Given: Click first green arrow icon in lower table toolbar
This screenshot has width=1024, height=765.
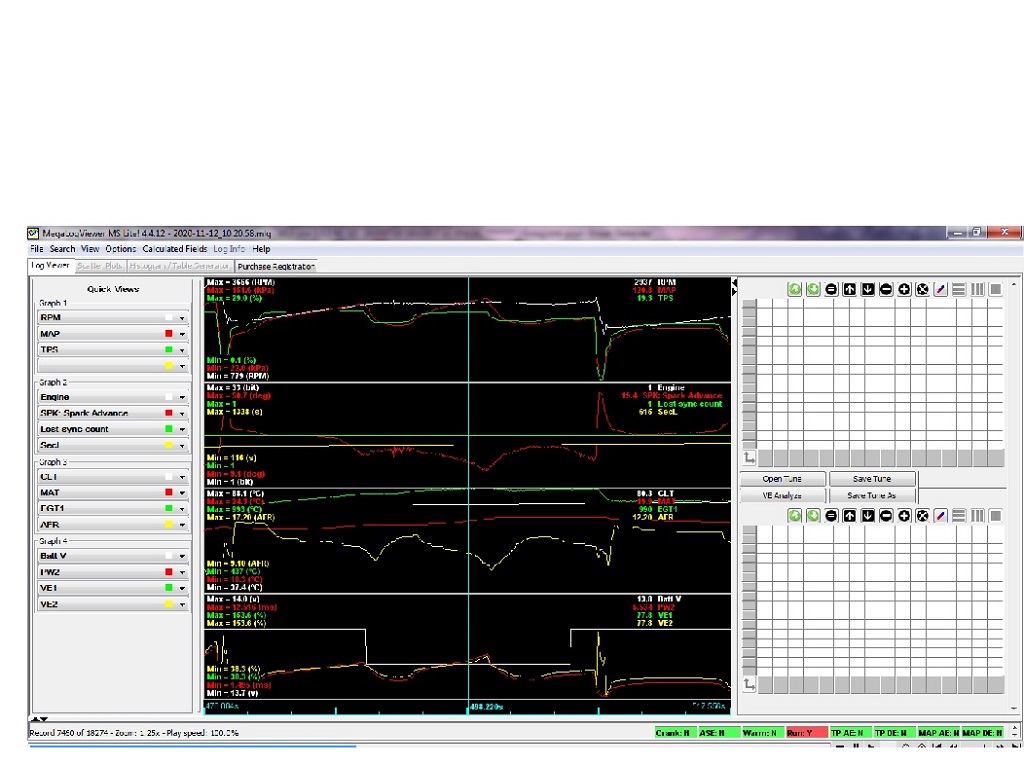Looking at the screenshot, I should pyautogui.click(x=795, y=515).
